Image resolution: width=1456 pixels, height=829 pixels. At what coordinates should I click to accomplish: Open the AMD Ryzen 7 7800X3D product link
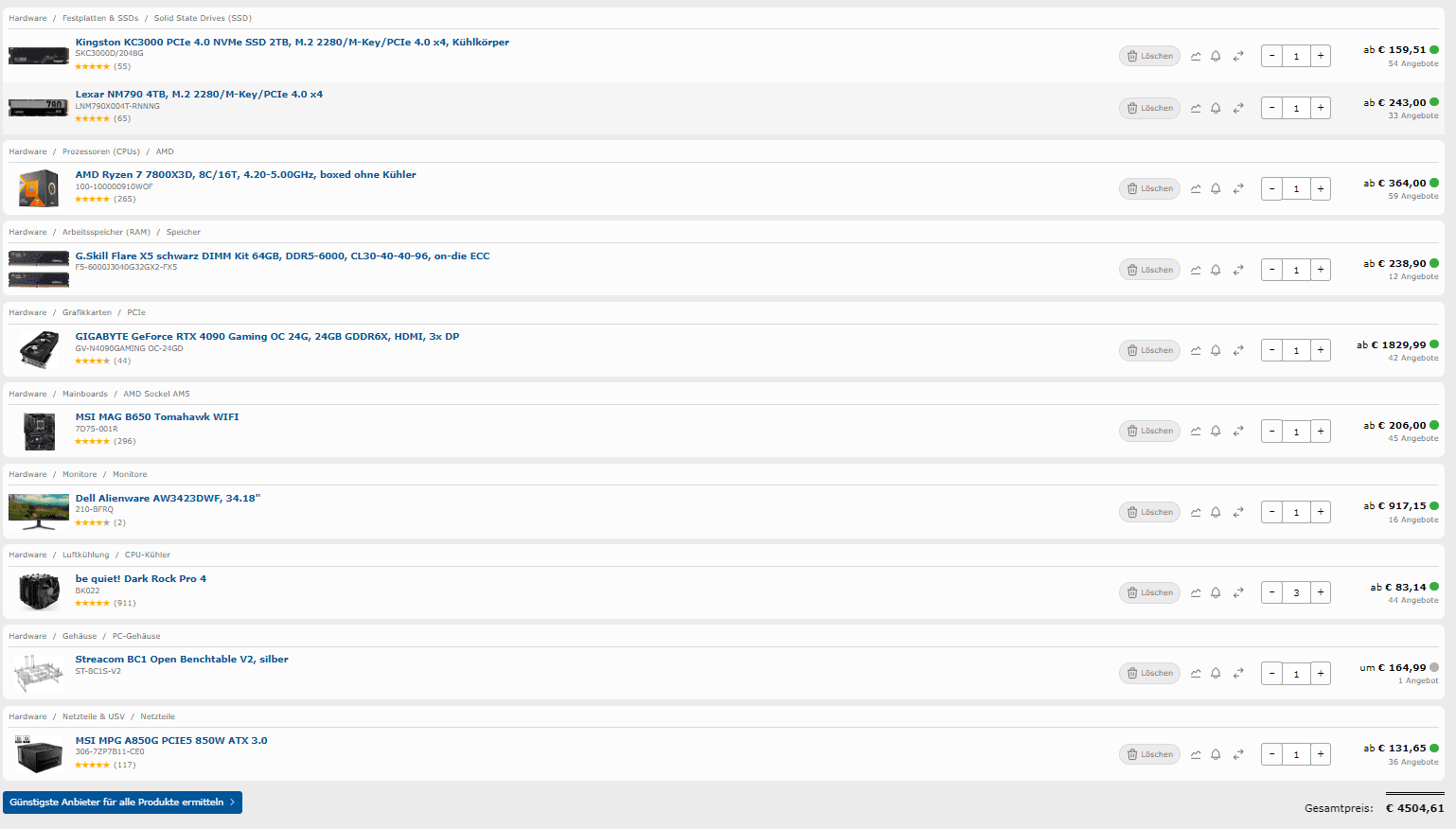[245, 175]
